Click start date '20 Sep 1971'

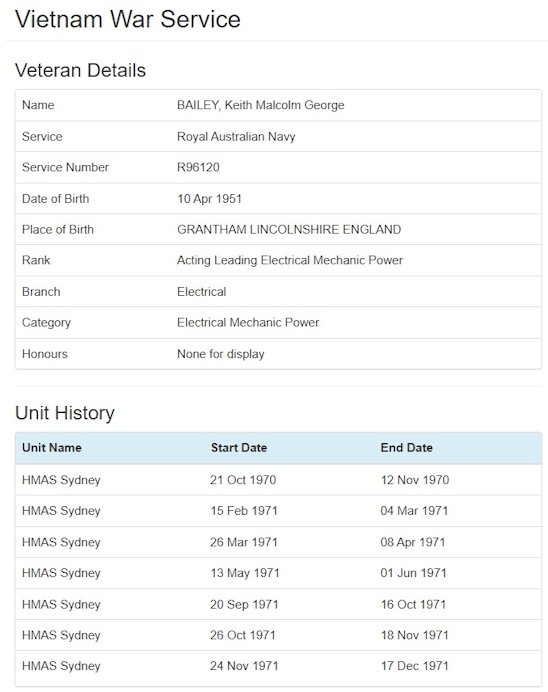(x=244, y=605)
